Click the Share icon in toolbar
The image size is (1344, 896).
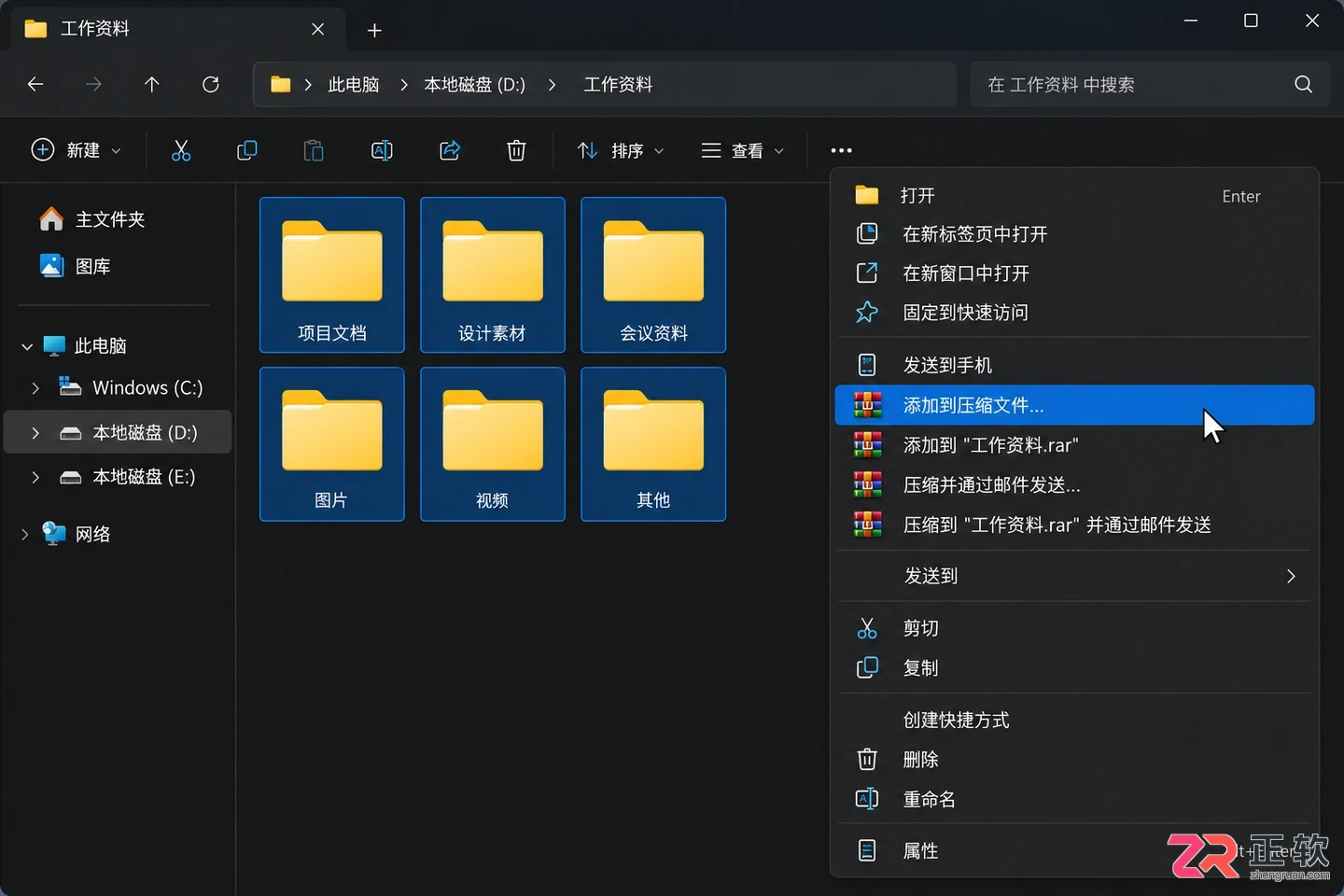click(450, 150)
